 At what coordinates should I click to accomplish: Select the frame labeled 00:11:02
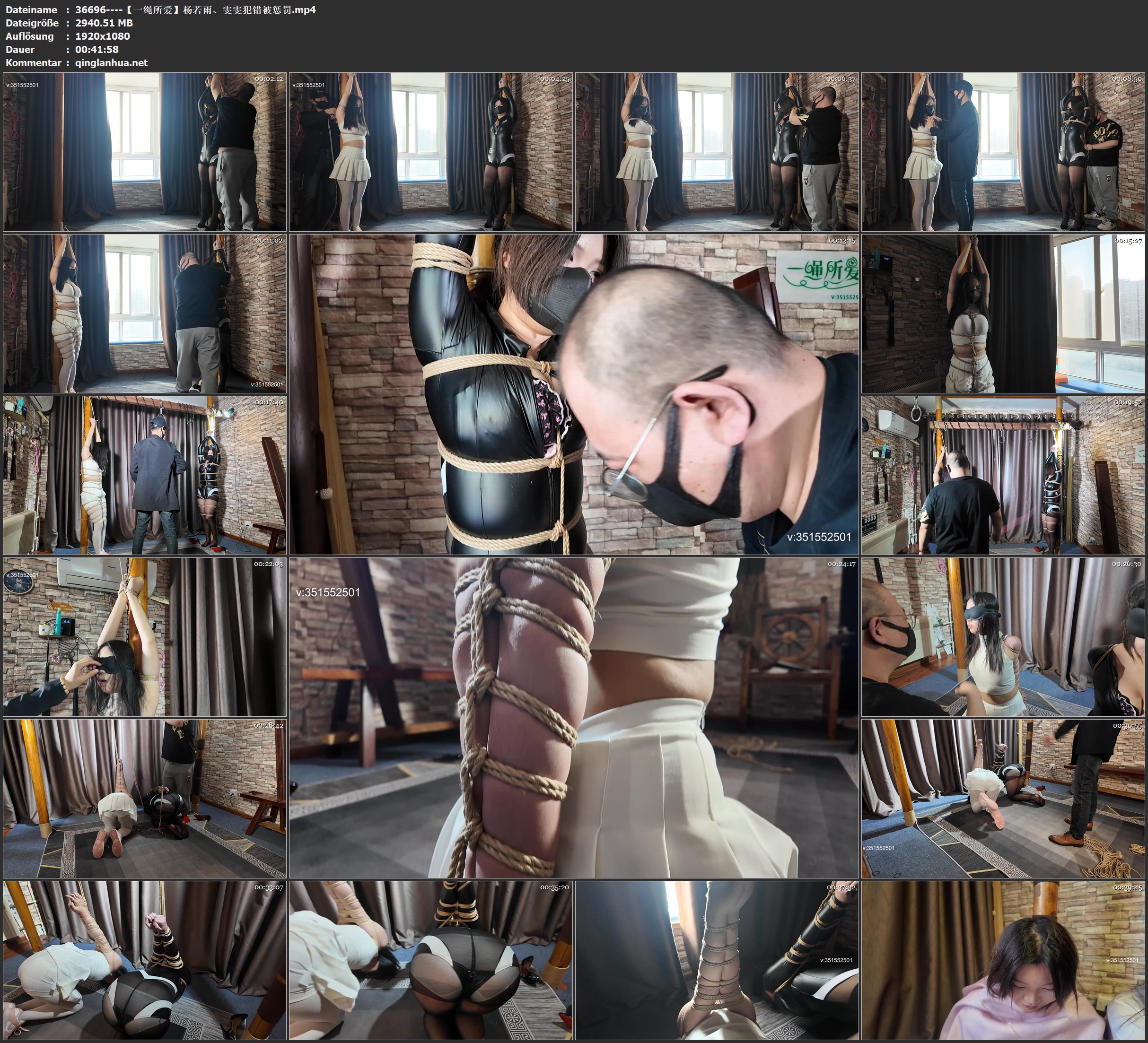145,313
